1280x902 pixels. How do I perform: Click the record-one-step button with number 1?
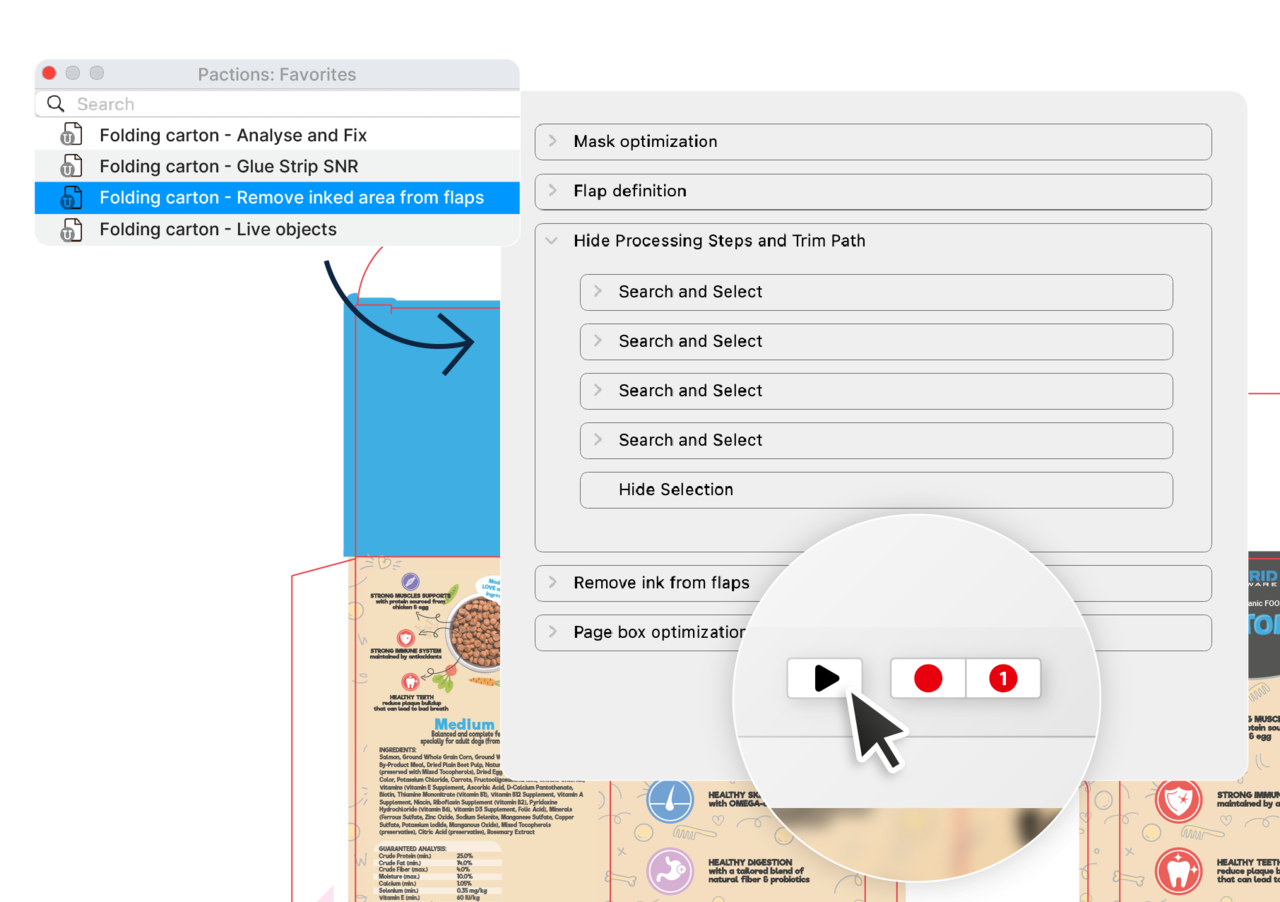click(x=1003, y=678)
